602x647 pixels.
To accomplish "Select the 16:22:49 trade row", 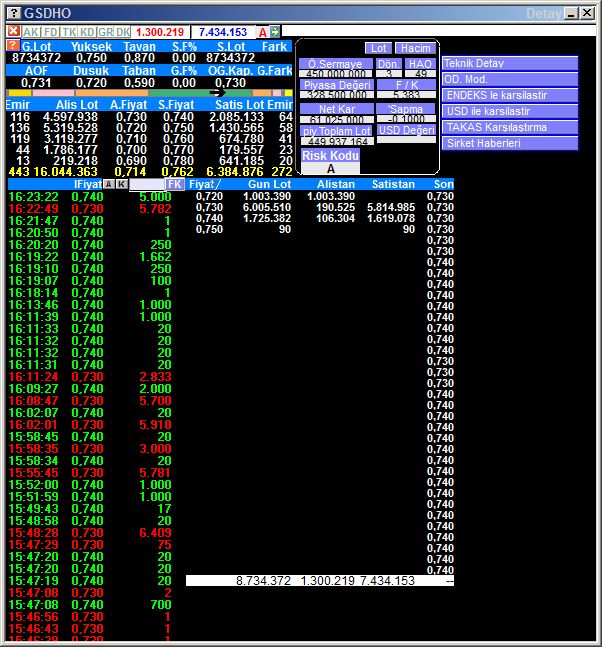I will coord(90,209).
